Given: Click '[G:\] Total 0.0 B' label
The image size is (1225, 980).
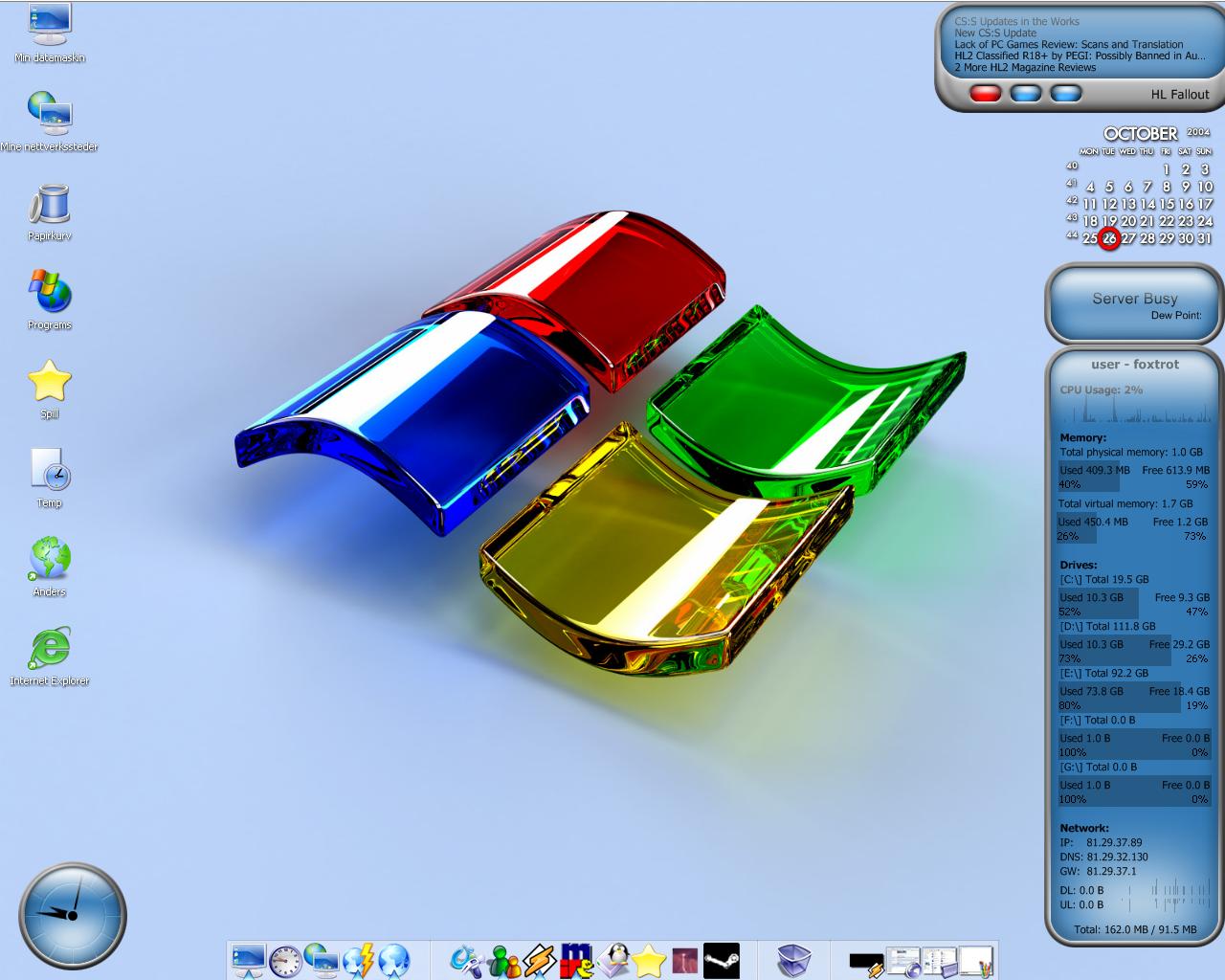Looking at the screenshot, I should (1099, 767).
